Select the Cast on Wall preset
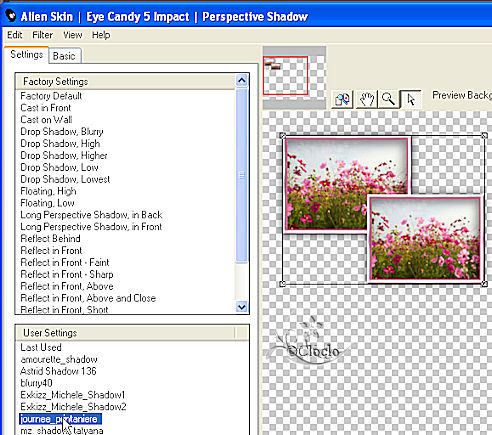Viewport: 492px width, 435px height. point(46,120)
